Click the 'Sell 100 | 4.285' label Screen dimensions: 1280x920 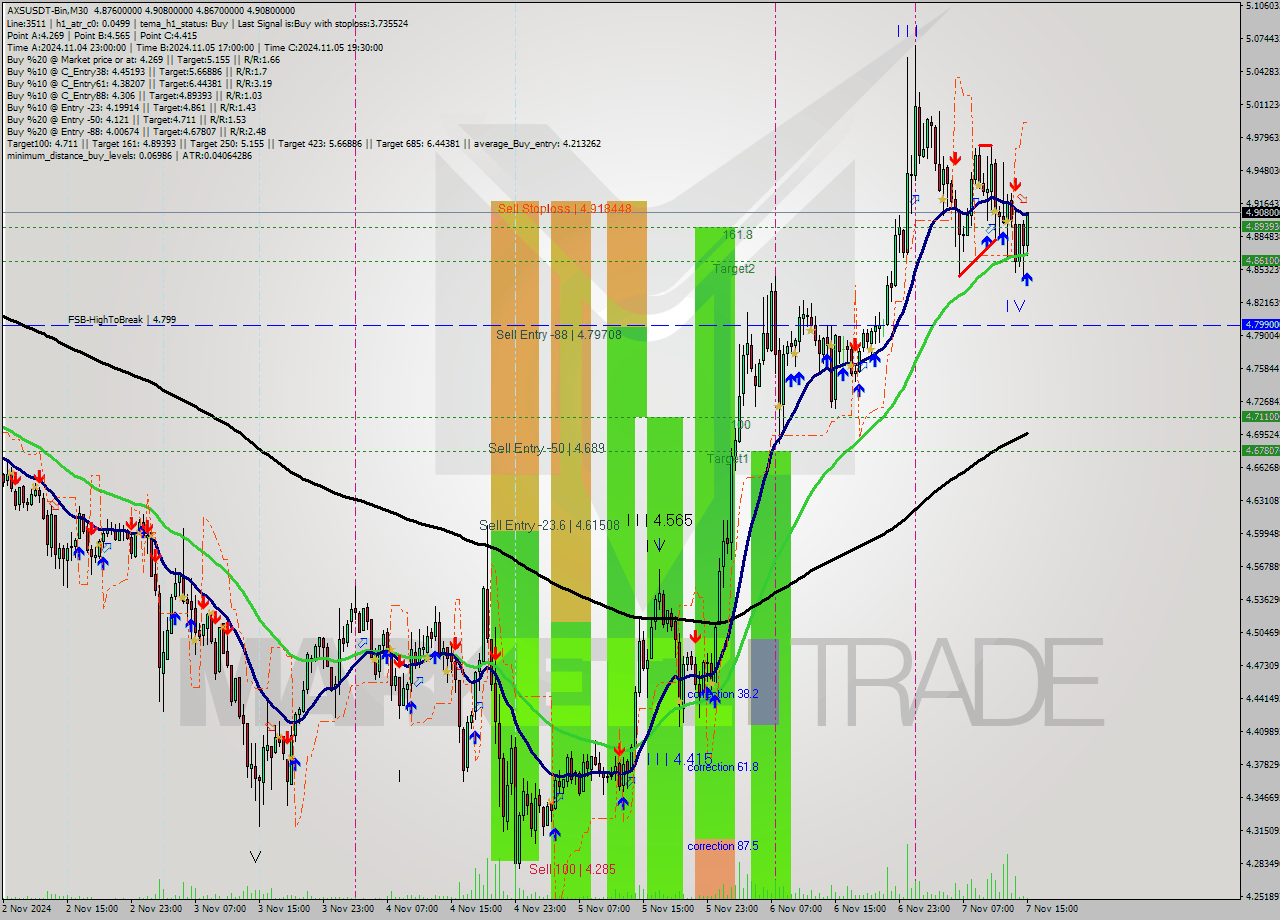pos(572,869)
